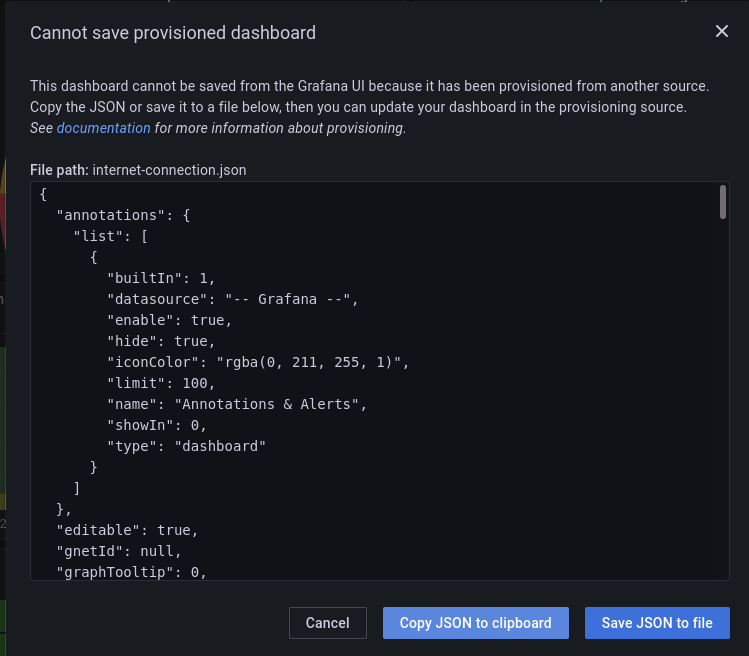Image resolution: width=749 pixels, height=656 pixels.
Task: Open the provisioning documentation link
Action: tap(104, 128)
